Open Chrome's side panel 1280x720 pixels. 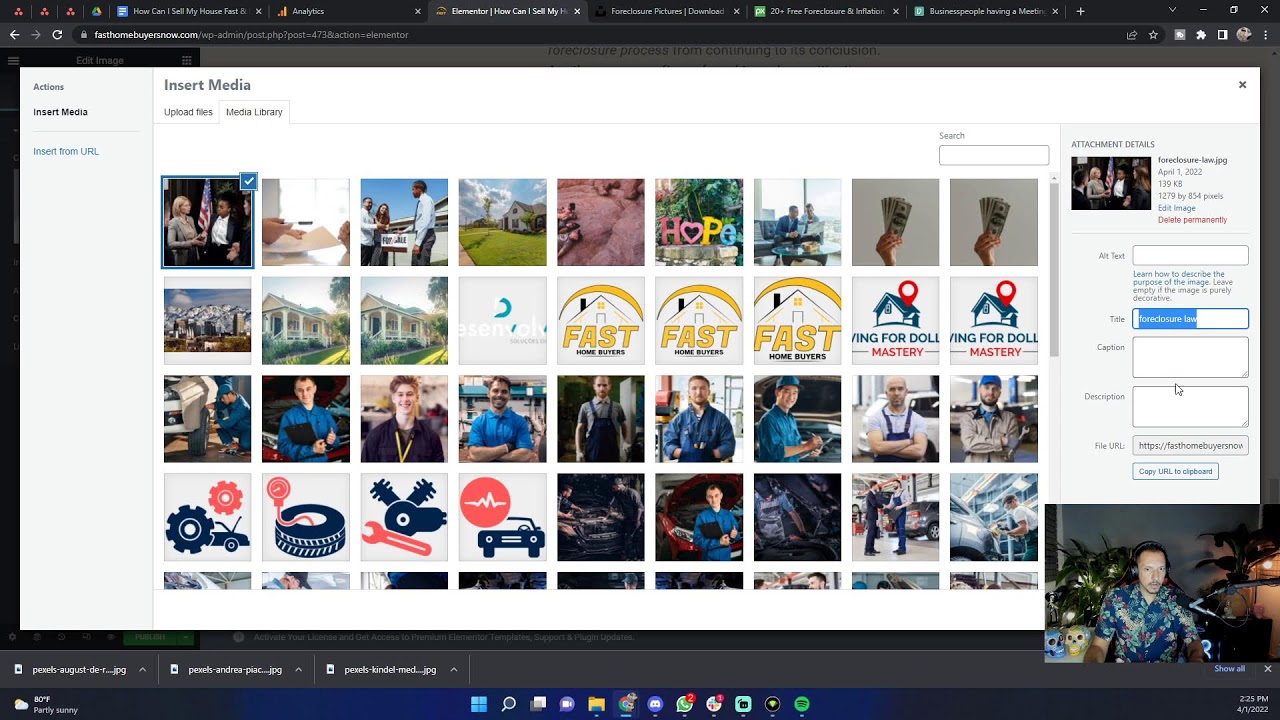[1222, 35]
